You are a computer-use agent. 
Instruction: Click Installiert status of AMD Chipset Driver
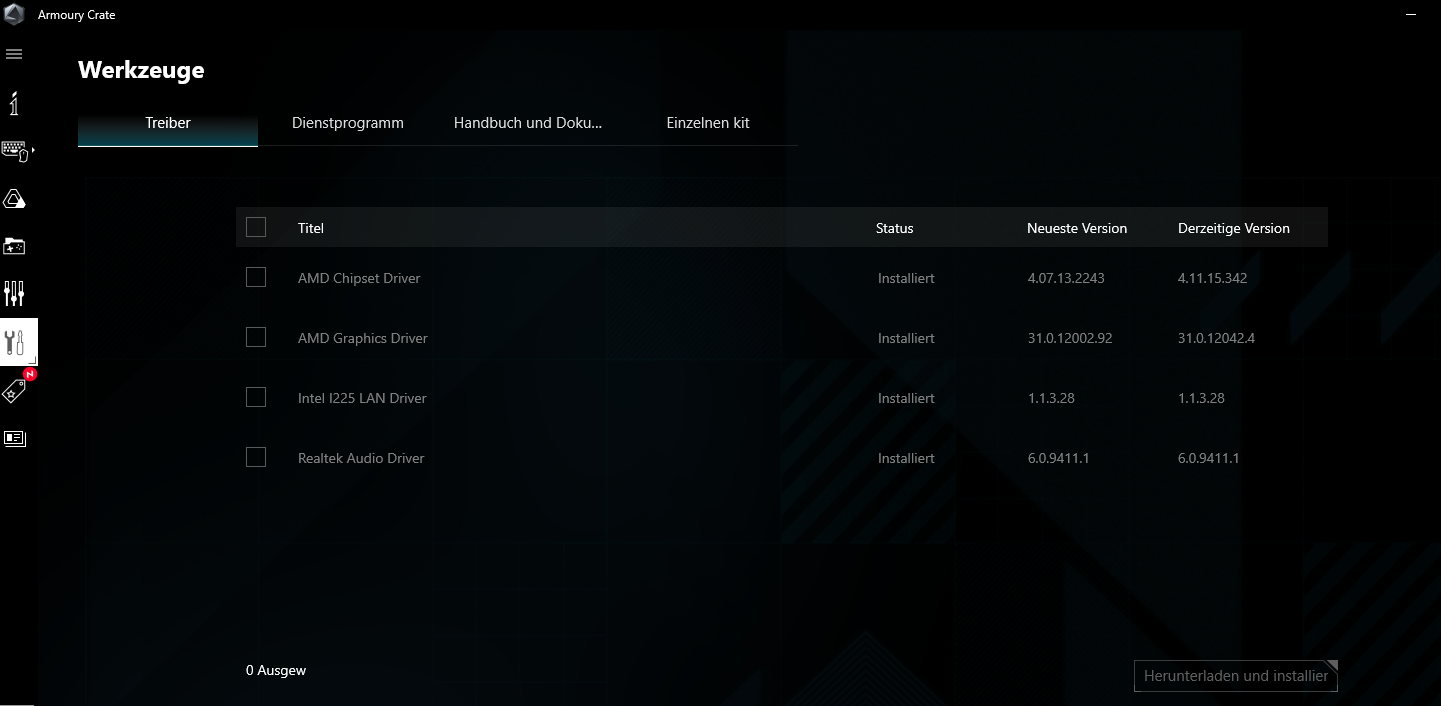tap(906, 278)
